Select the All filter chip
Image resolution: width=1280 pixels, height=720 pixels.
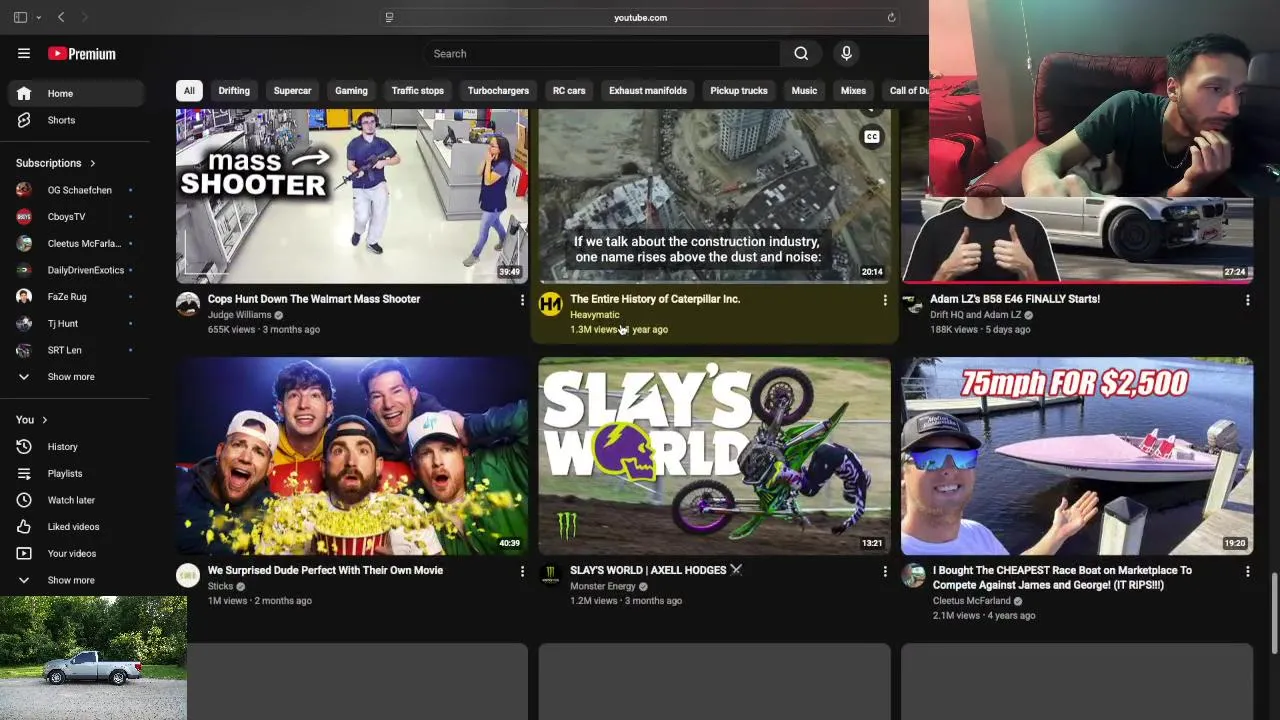(189, 91)
